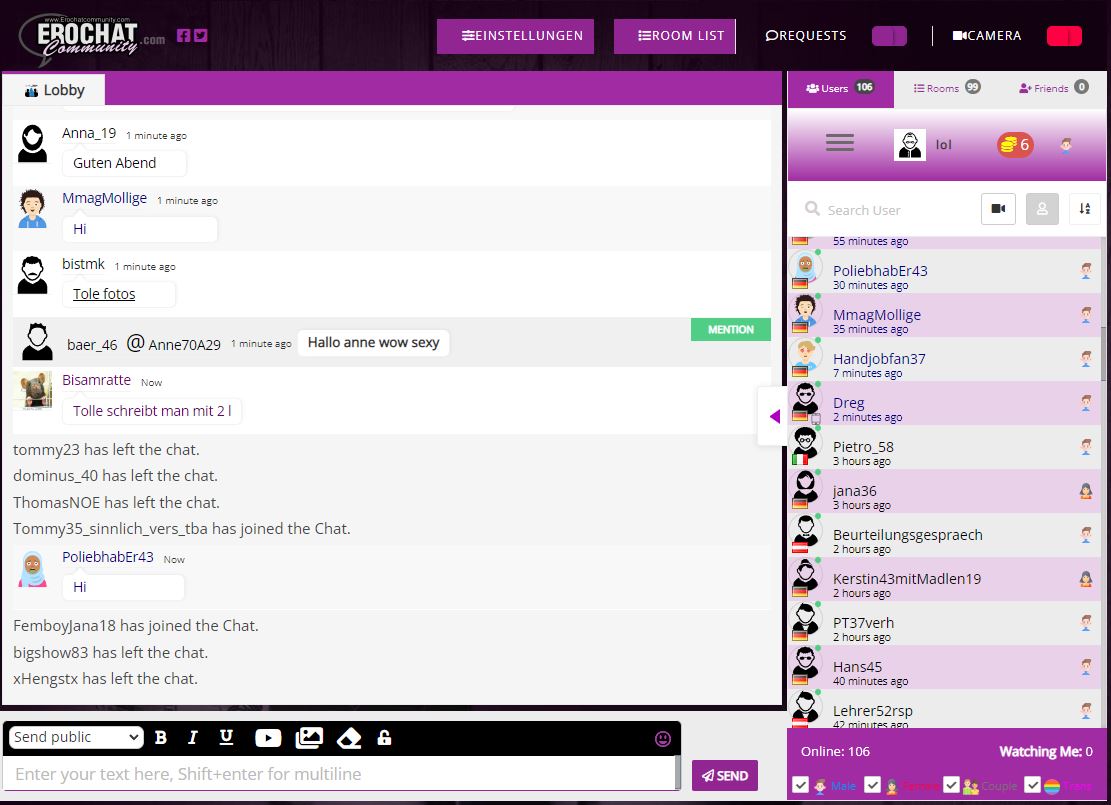Viewport: 1111px width, 805px height.
Task: Click the image upload icon
Action: [x=309, y=738]
